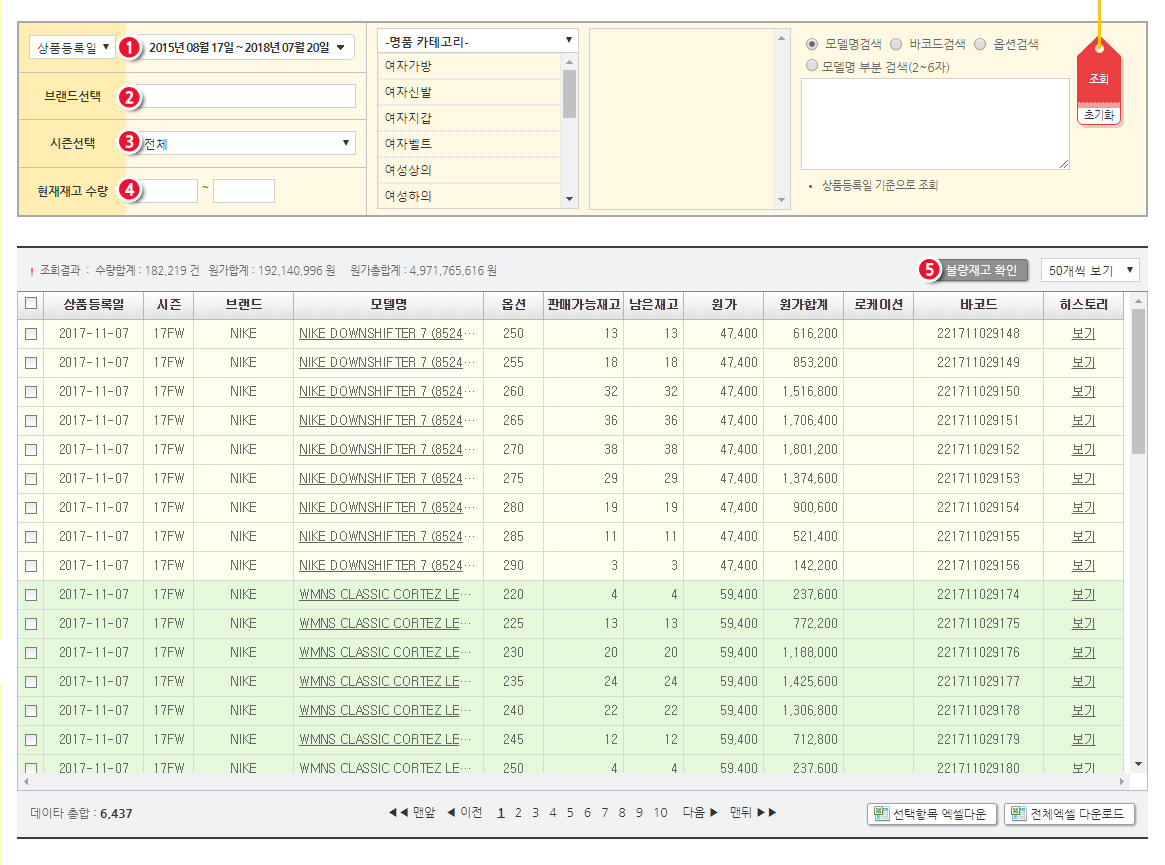This screenshot has width=1165, height=865.
Task: Select the 모델명검색 radio button
Action: [x=812, y=45]
